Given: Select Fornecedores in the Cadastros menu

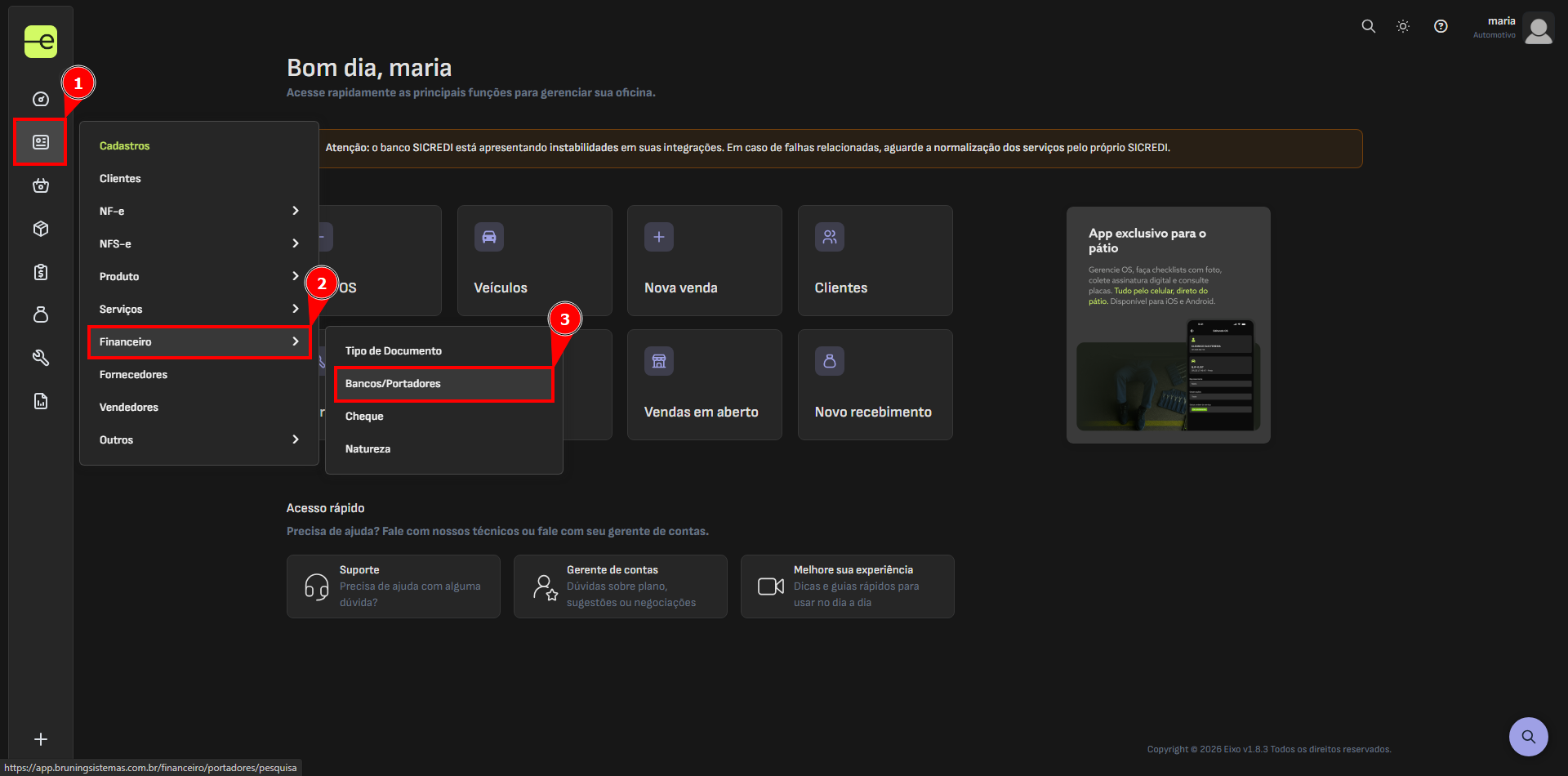Looking at the screenshot, I should coord(199,374).
